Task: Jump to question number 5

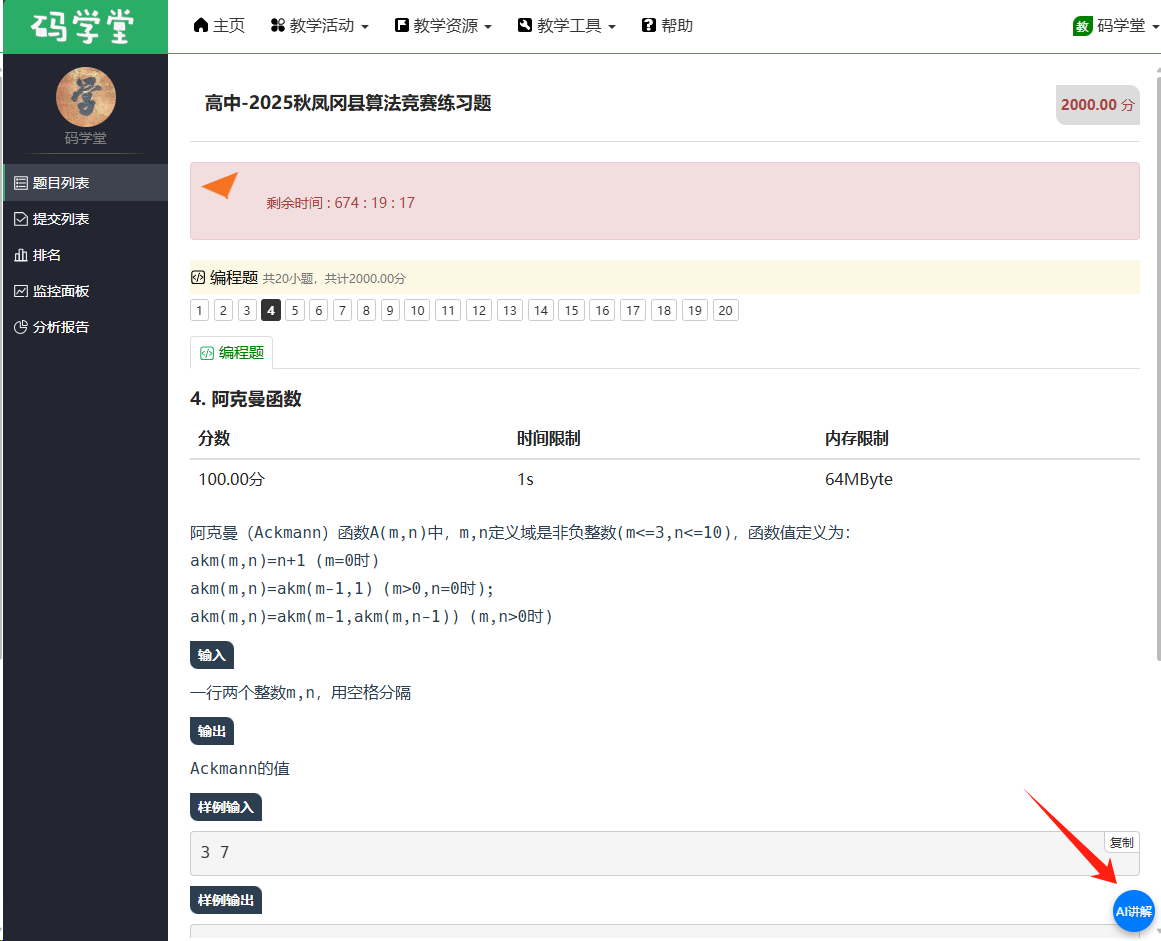Action: pos(294,310)
